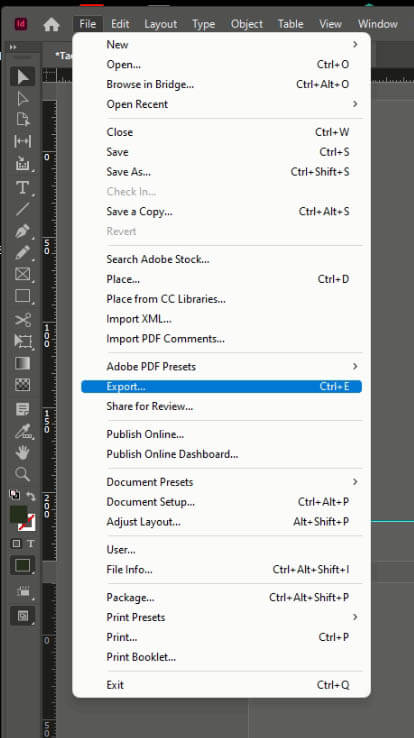Choose Place from CC Libraries...
The image size is (414, 738).
[222, 299]
